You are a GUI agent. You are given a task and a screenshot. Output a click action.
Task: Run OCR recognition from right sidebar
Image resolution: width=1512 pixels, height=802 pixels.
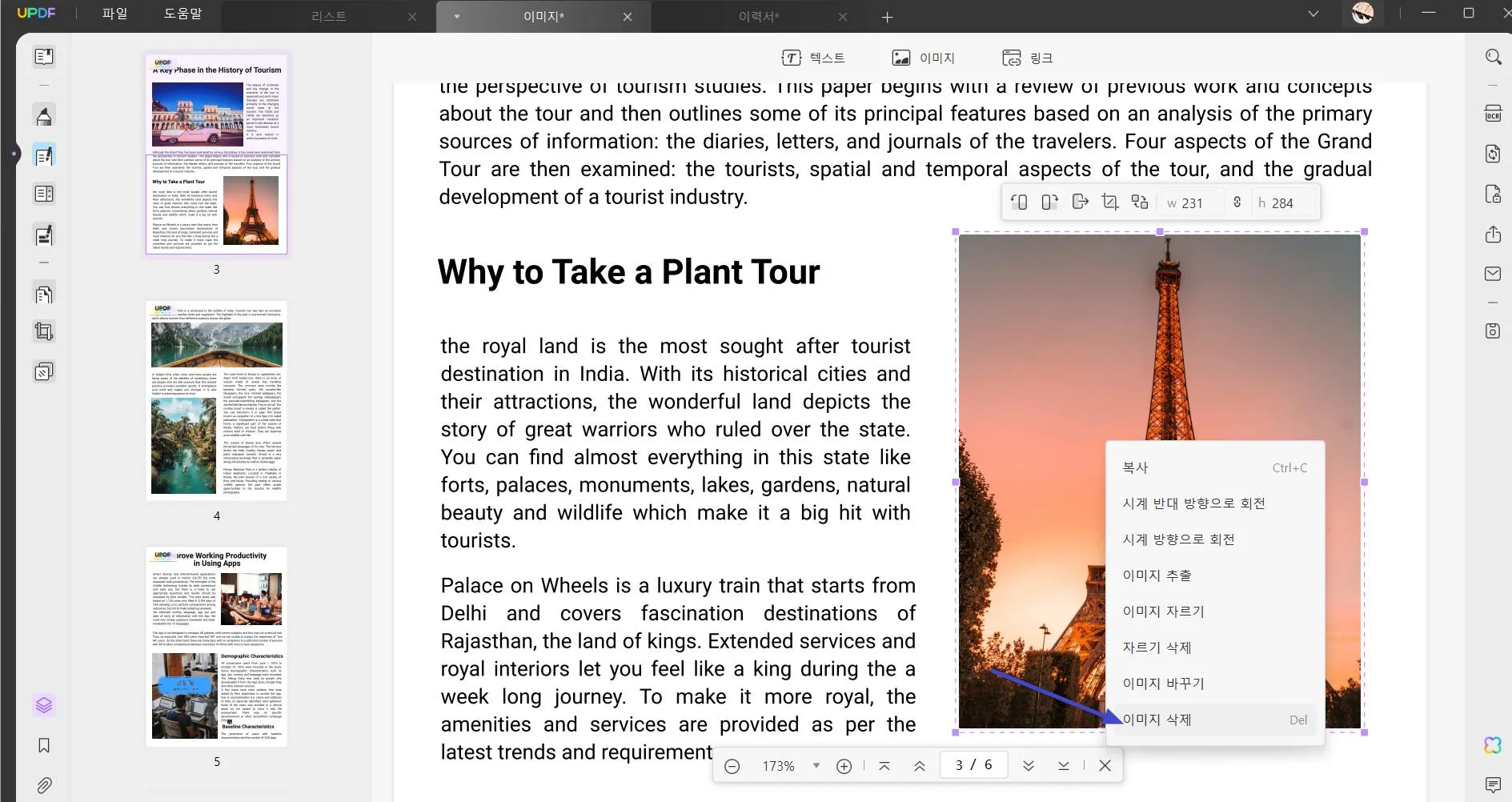tap(1493, 113)
